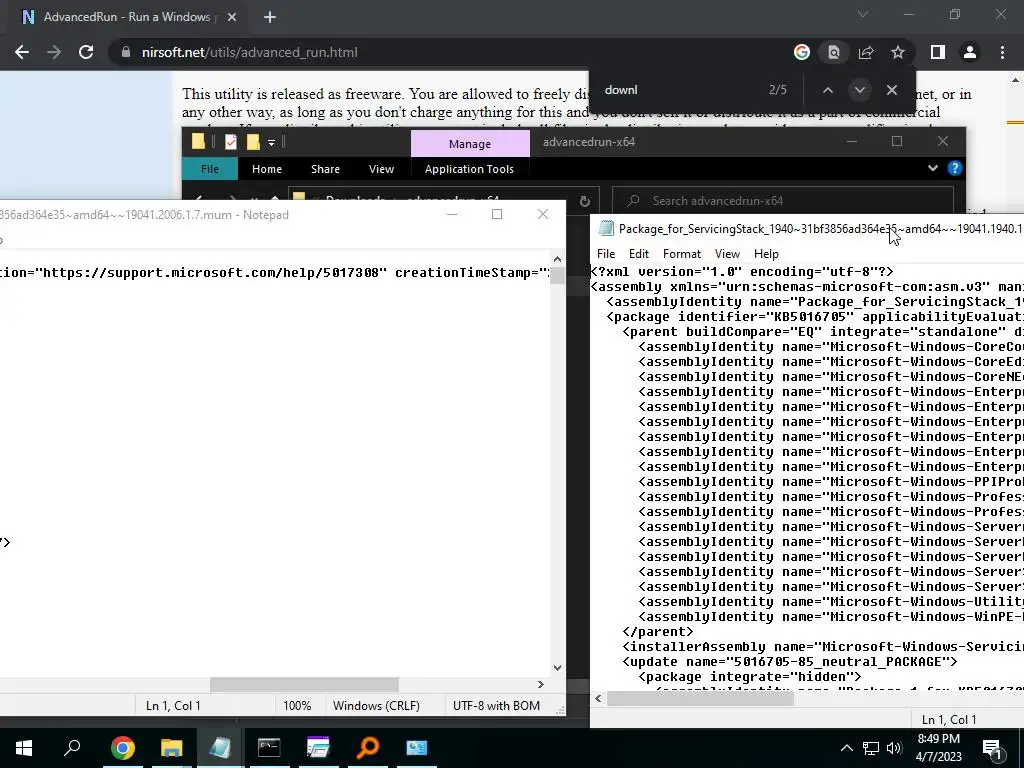Open the Customize Quick Access Toolbar dropdown
The width and height of the screenshot is (1024, 768).
[x=271, y=142]
